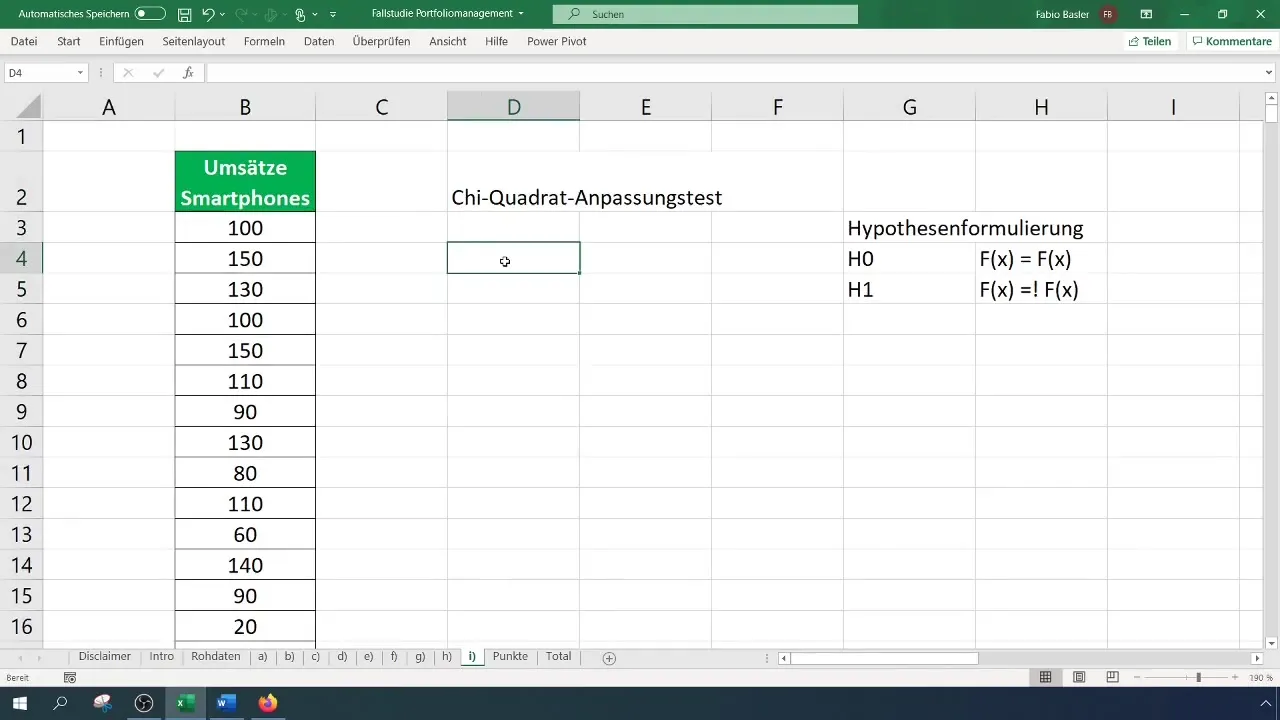1280x720 pixels.
Task: Open Word from the taskbar
Action: [225, 703]
